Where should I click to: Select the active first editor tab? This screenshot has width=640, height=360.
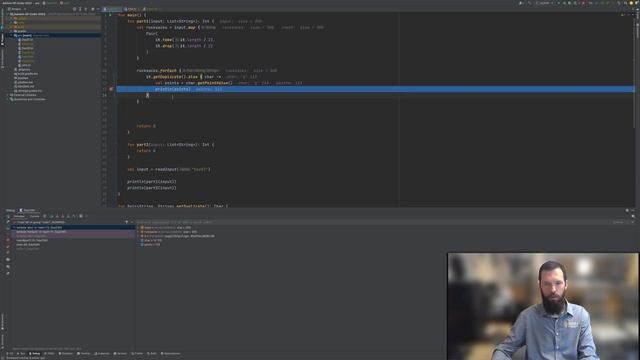coord(112,9)
